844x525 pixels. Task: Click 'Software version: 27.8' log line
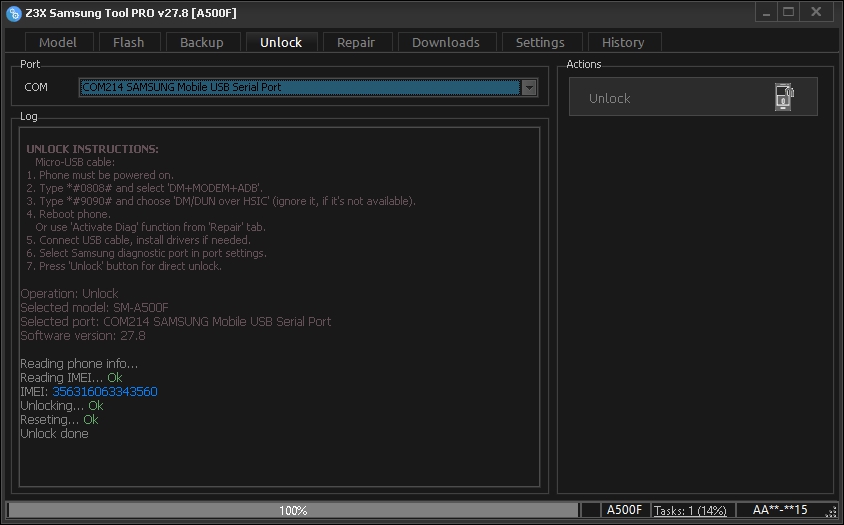(x=83, y=335)
